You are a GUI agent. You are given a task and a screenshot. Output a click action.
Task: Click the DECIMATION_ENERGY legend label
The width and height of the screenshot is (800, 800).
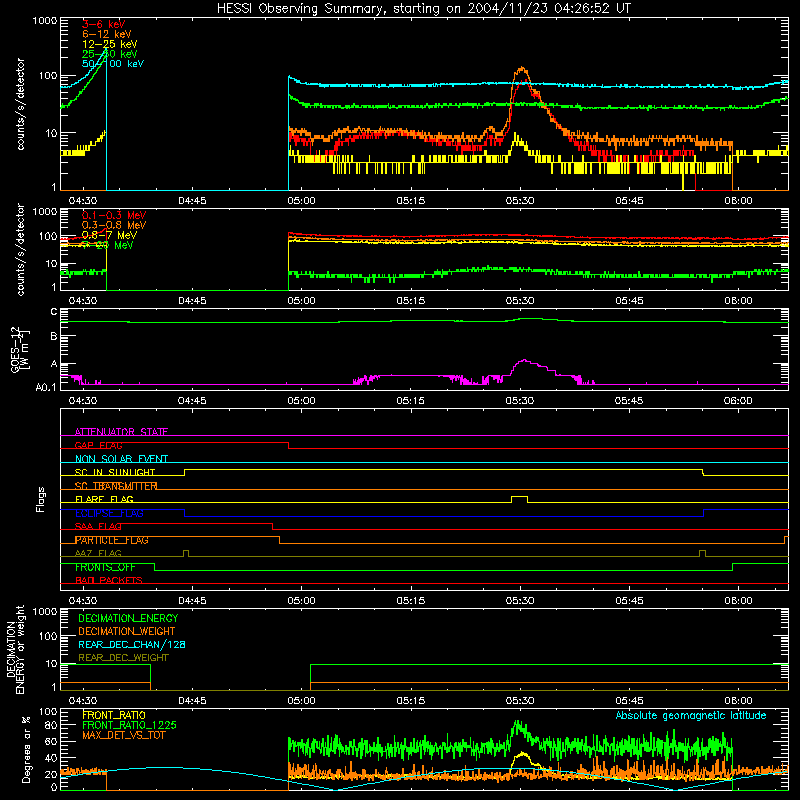tap(128, 618)
